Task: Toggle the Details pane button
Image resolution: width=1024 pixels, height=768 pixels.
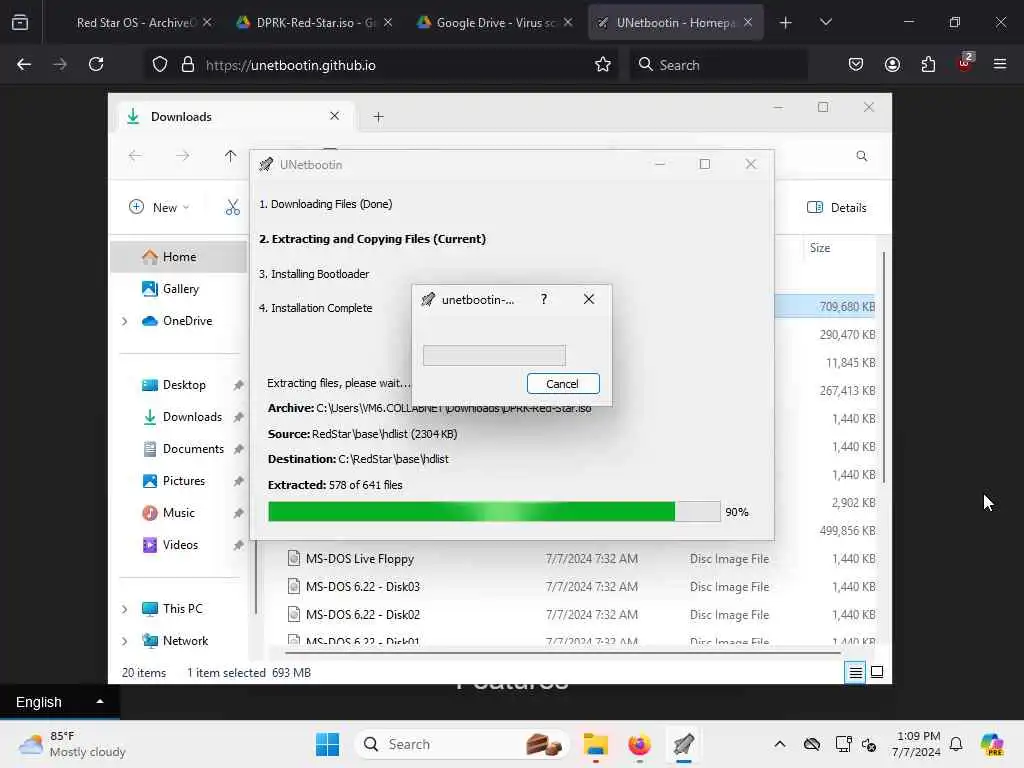Action: click(837, 208)
